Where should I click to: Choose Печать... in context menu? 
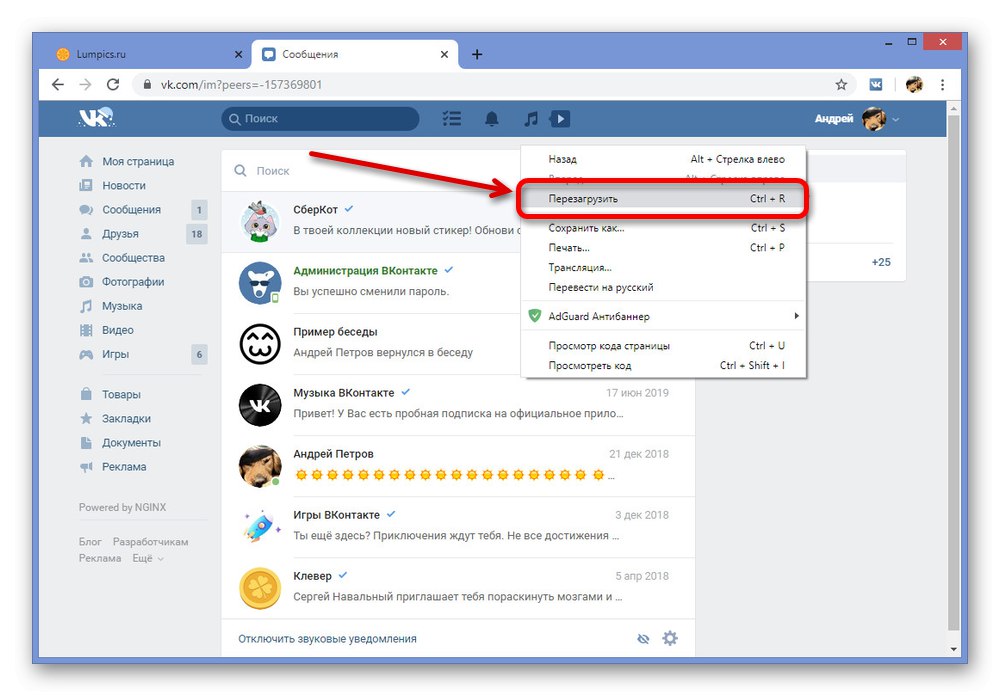tap(663, 248)
